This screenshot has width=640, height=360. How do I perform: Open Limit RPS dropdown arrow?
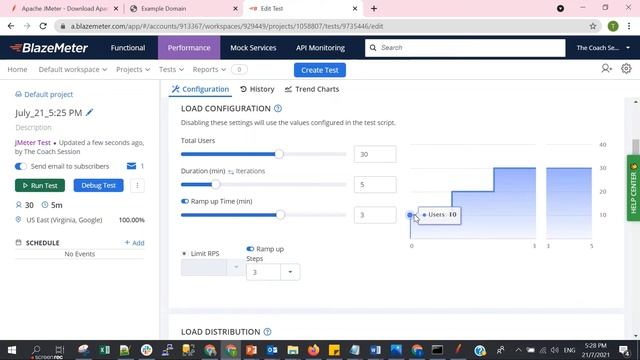pyautogui.click(x=236, y=267)
